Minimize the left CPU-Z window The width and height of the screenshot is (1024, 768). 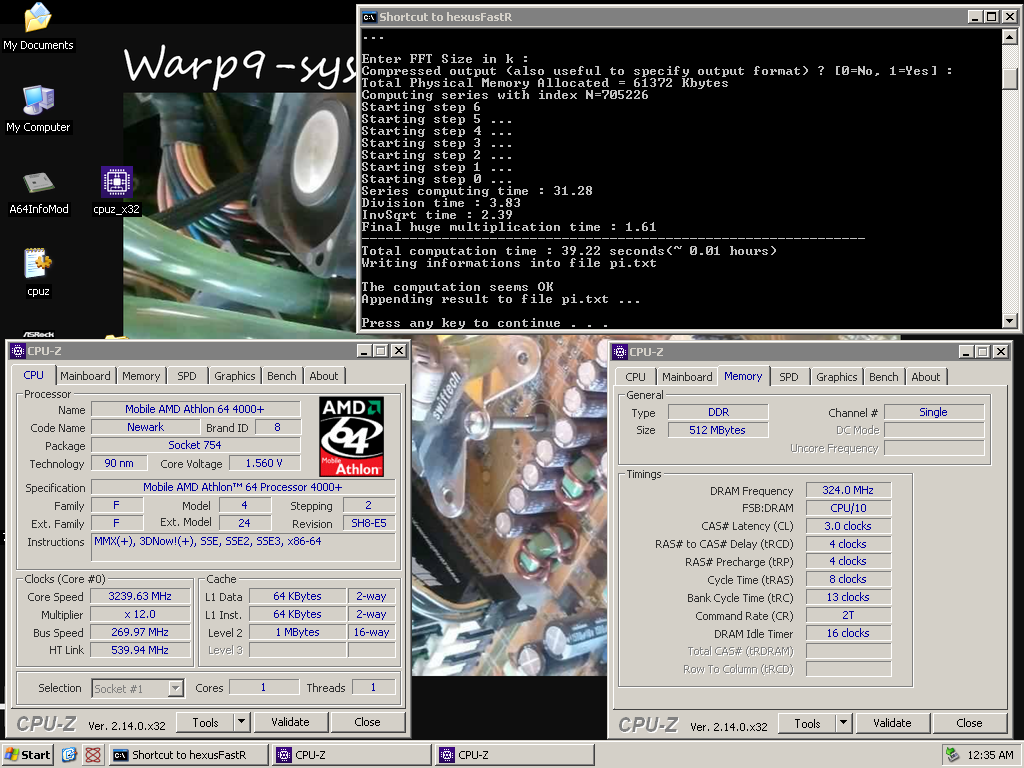365,351
